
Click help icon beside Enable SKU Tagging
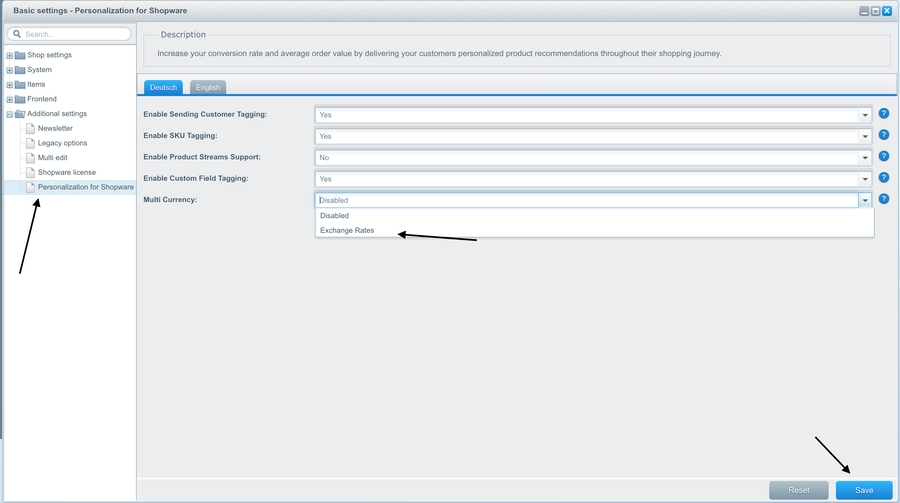click(883, 135)
